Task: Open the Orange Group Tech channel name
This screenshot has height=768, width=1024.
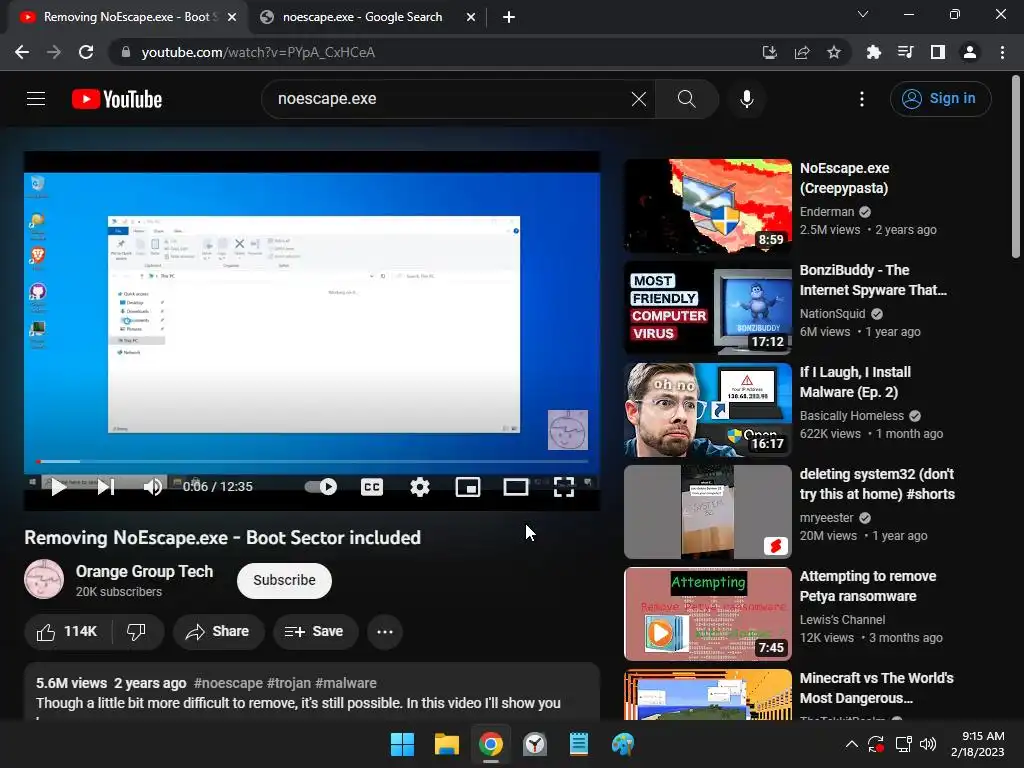Action: tap(144, 571)
